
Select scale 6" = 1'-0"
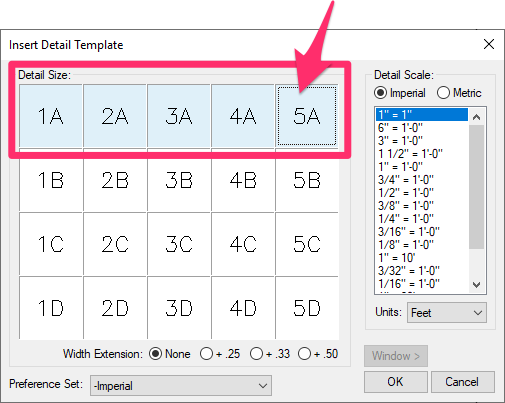[x=422, y=127]
